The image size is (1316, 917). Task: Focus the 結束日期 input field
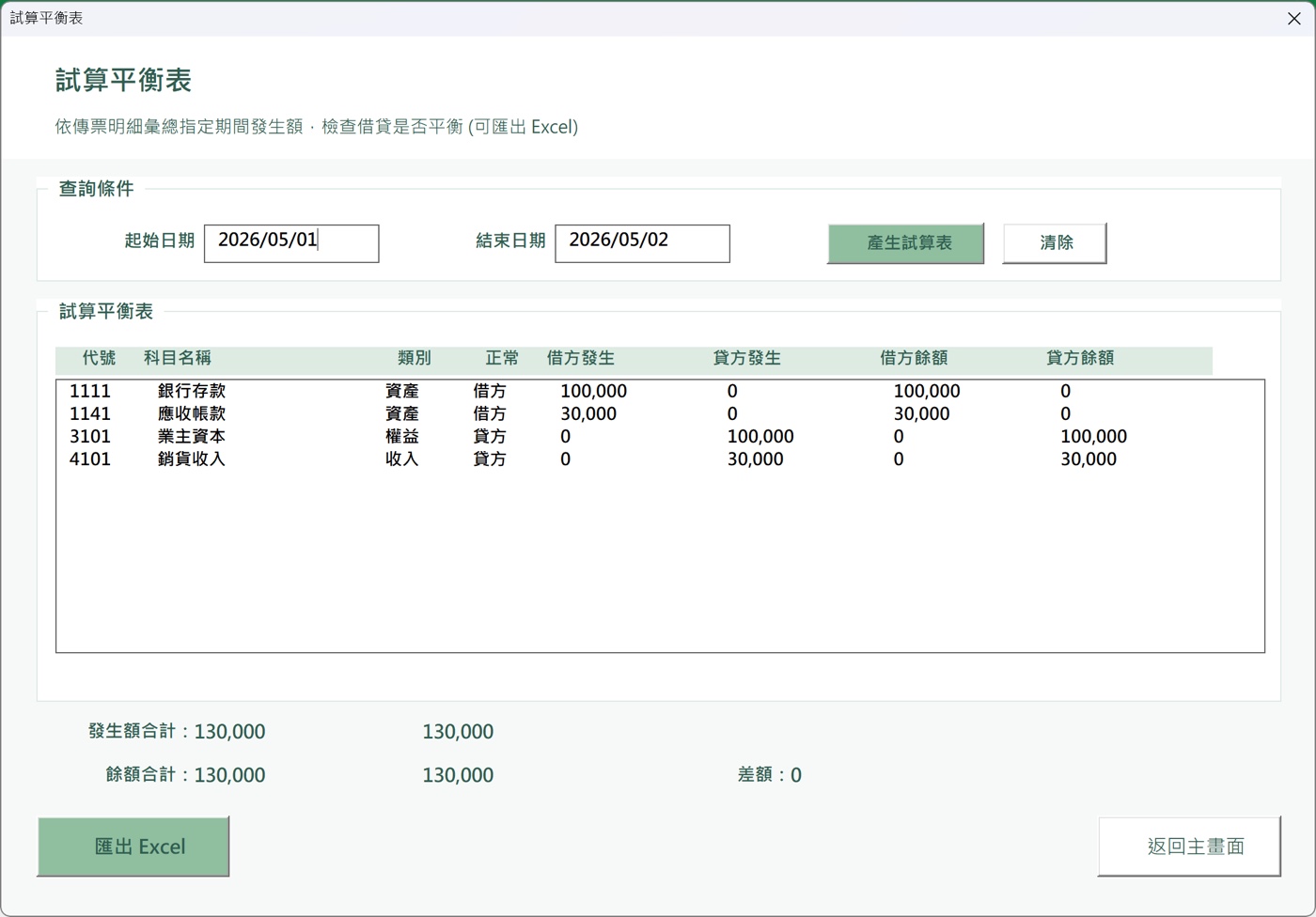[642, 243]
